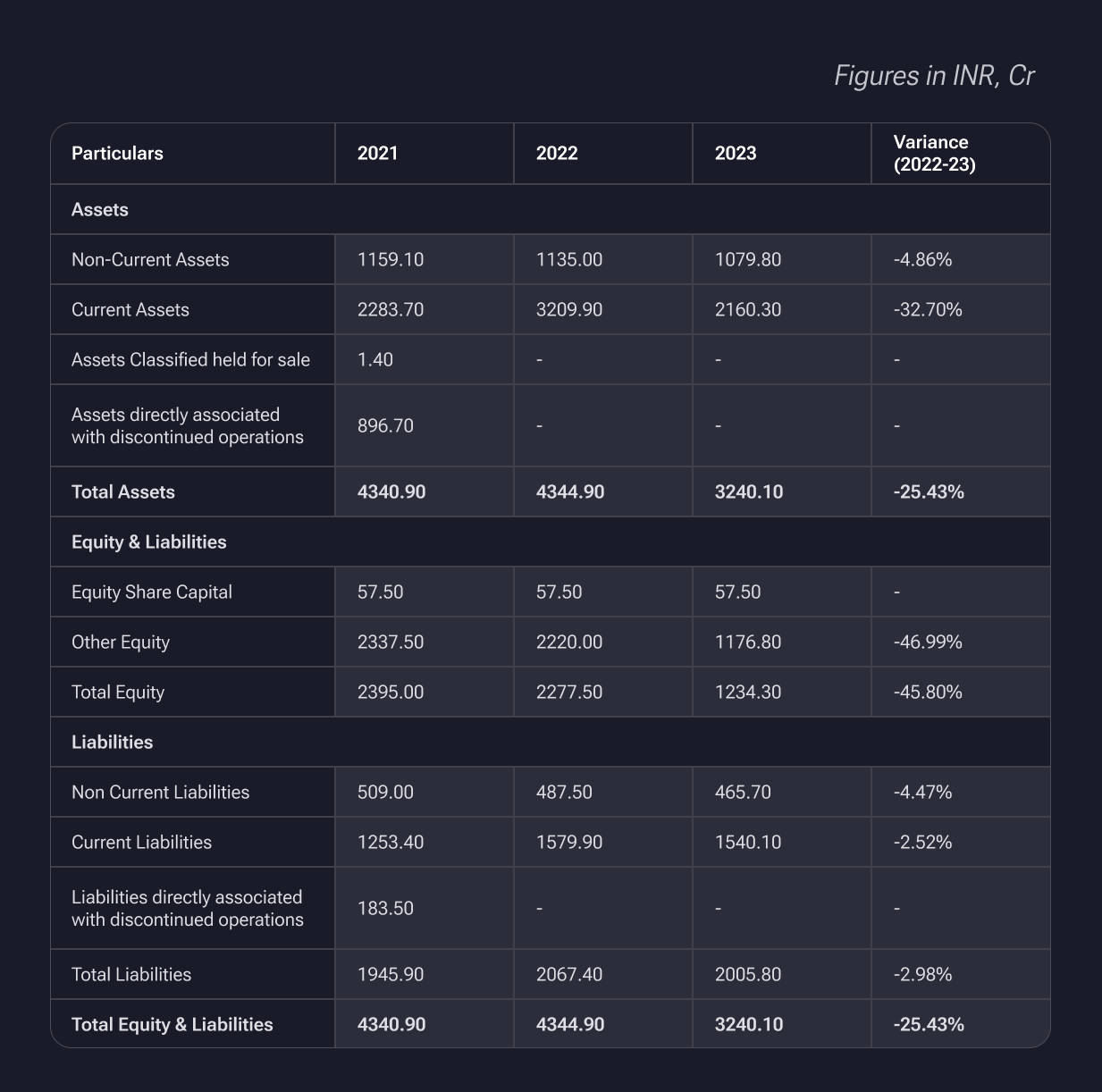Screen dimensions: 1102x1092
Task: Click the Assets section heading row
Action: [x=100, y=210]
